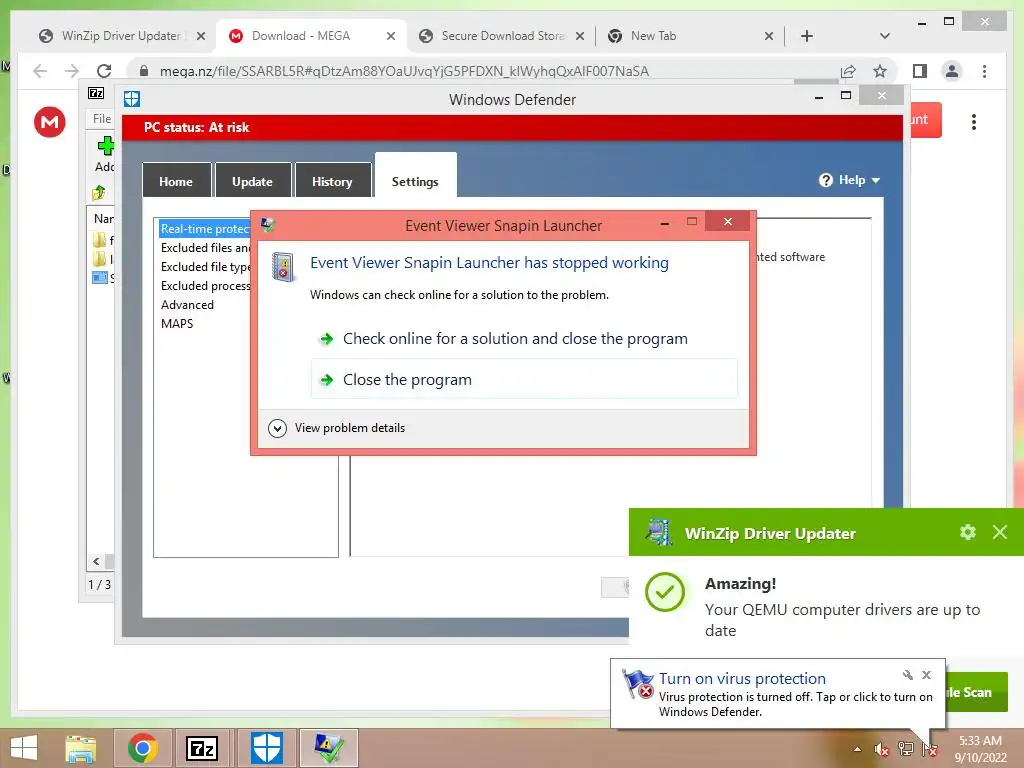The width and height of the screenshot is (1024, 768).
Task: Click the network tray icon
Action: [906, 749]
